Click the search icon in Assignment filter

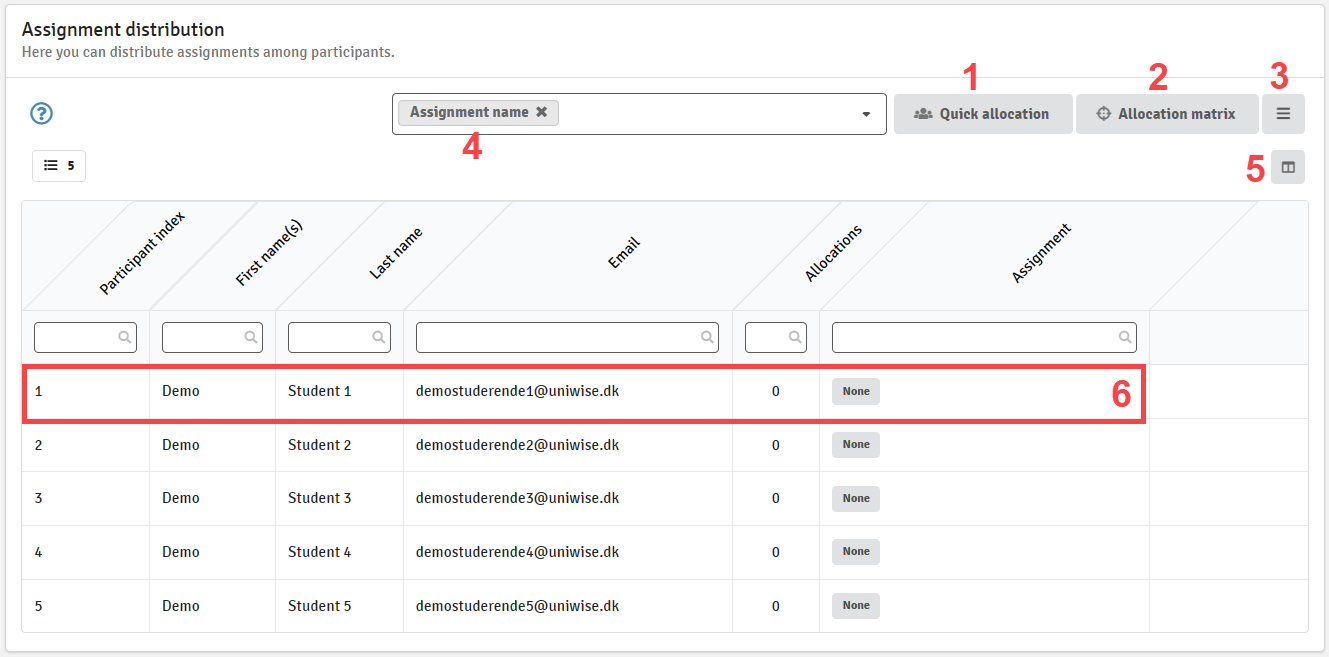(x=1125, y=338)
